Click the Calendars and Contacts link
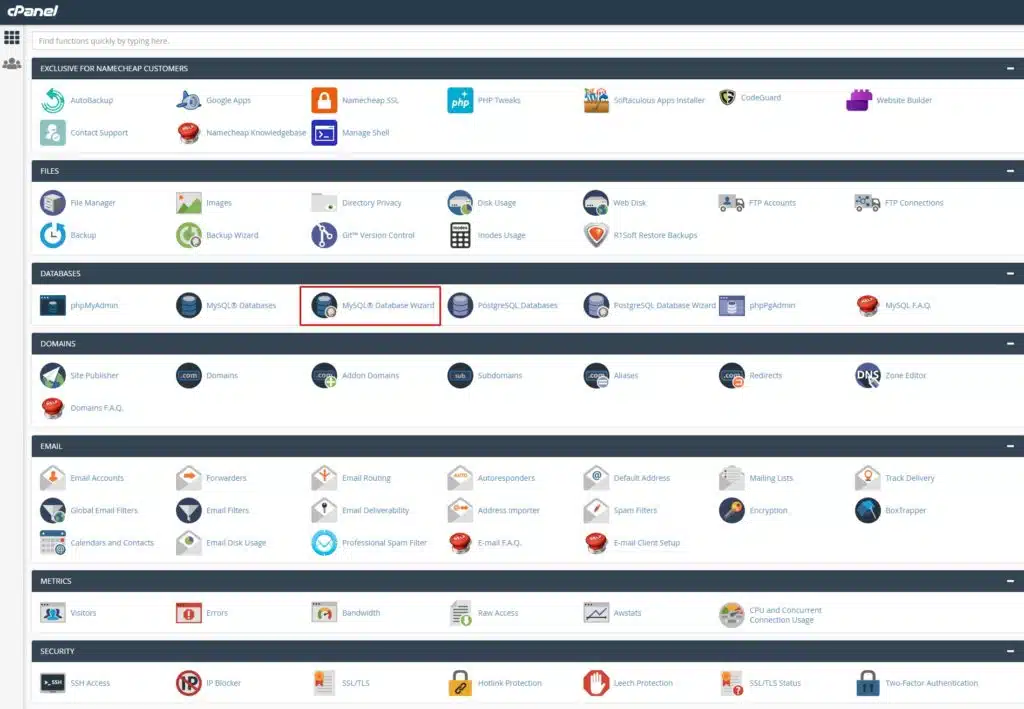 click(x=112, y=543)
